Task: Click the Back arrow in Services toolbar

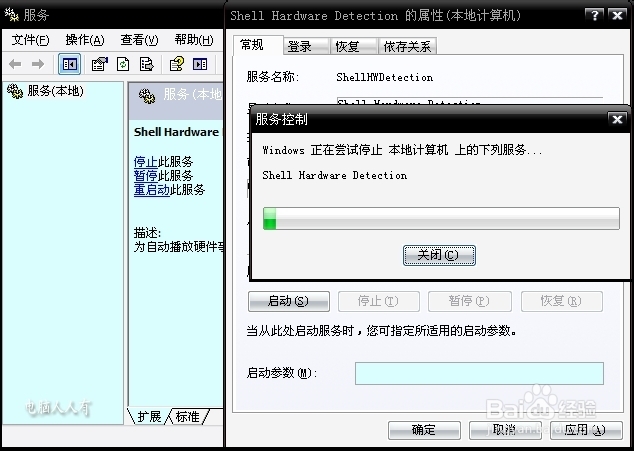Action: (x=15, y=64)
